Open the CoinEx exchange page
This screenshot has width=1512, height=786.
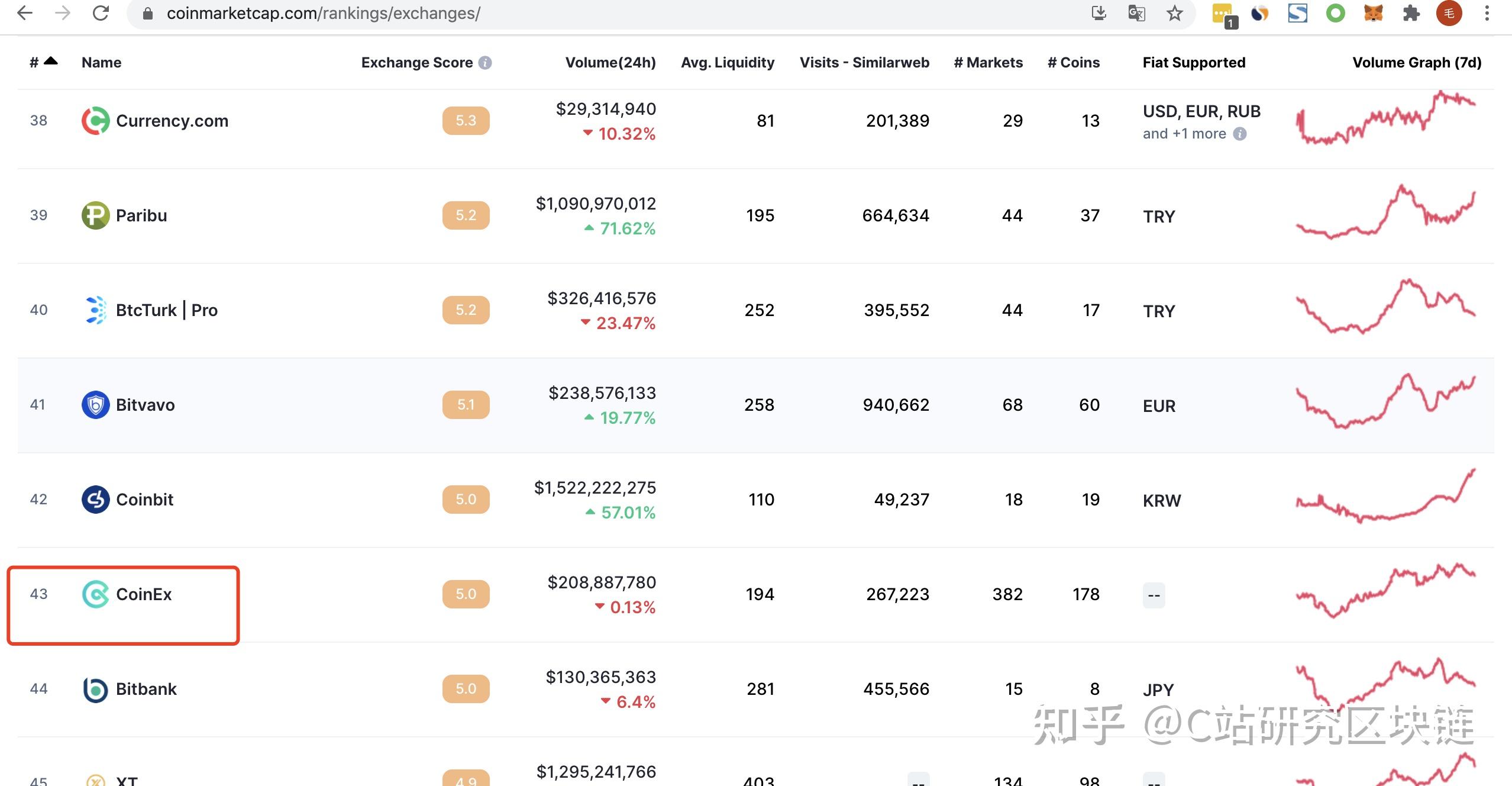tap(144, 594)
